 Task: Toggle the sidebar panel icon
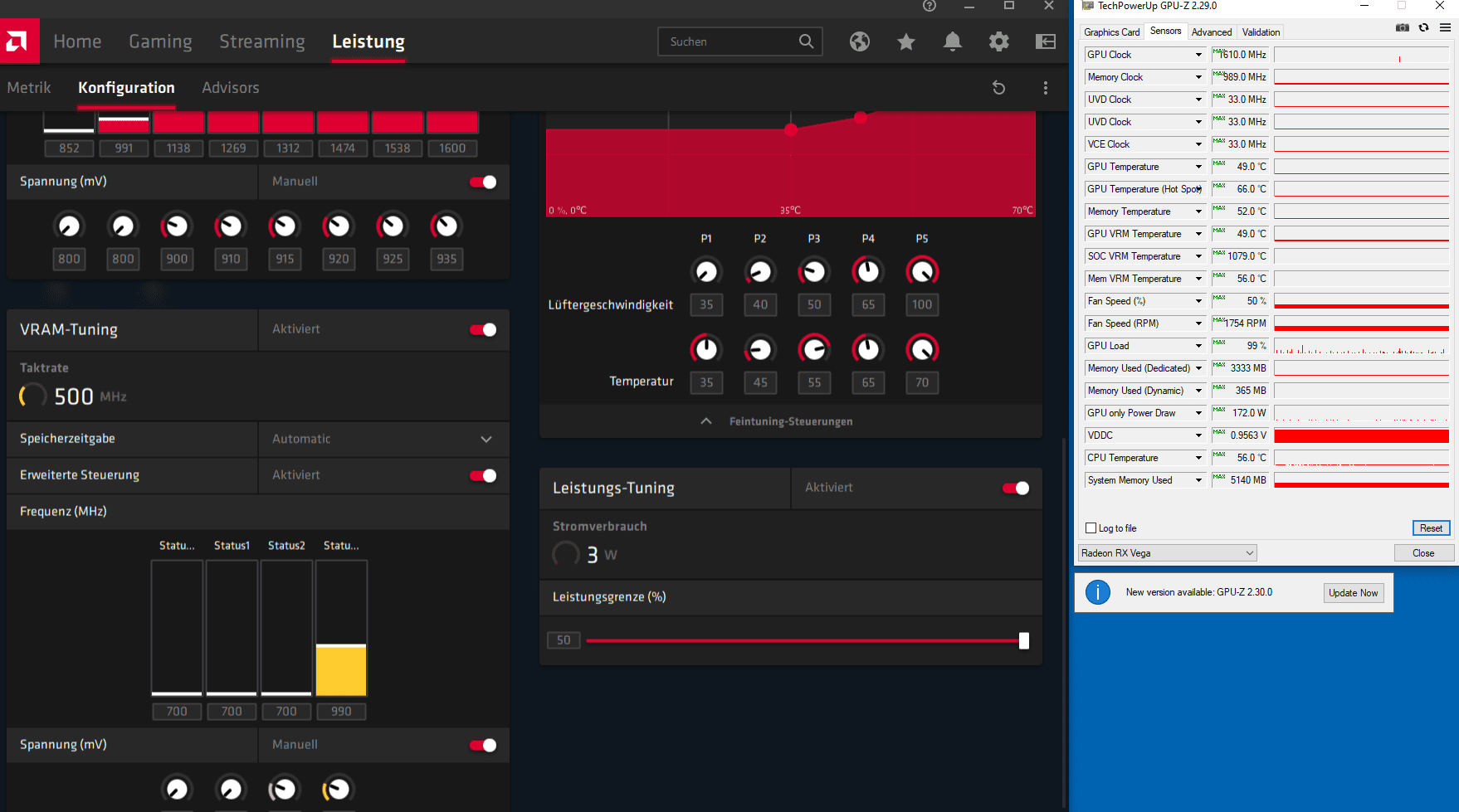pyautogui.click(x=1046, y=41)
